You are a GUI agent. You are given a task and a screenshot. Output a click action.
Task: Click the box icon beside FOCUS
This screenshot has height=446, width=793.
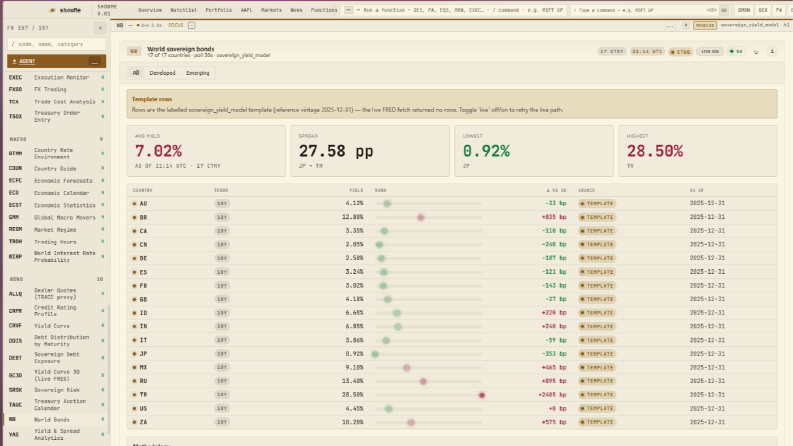pyautogui.click(x=192, y=25)
